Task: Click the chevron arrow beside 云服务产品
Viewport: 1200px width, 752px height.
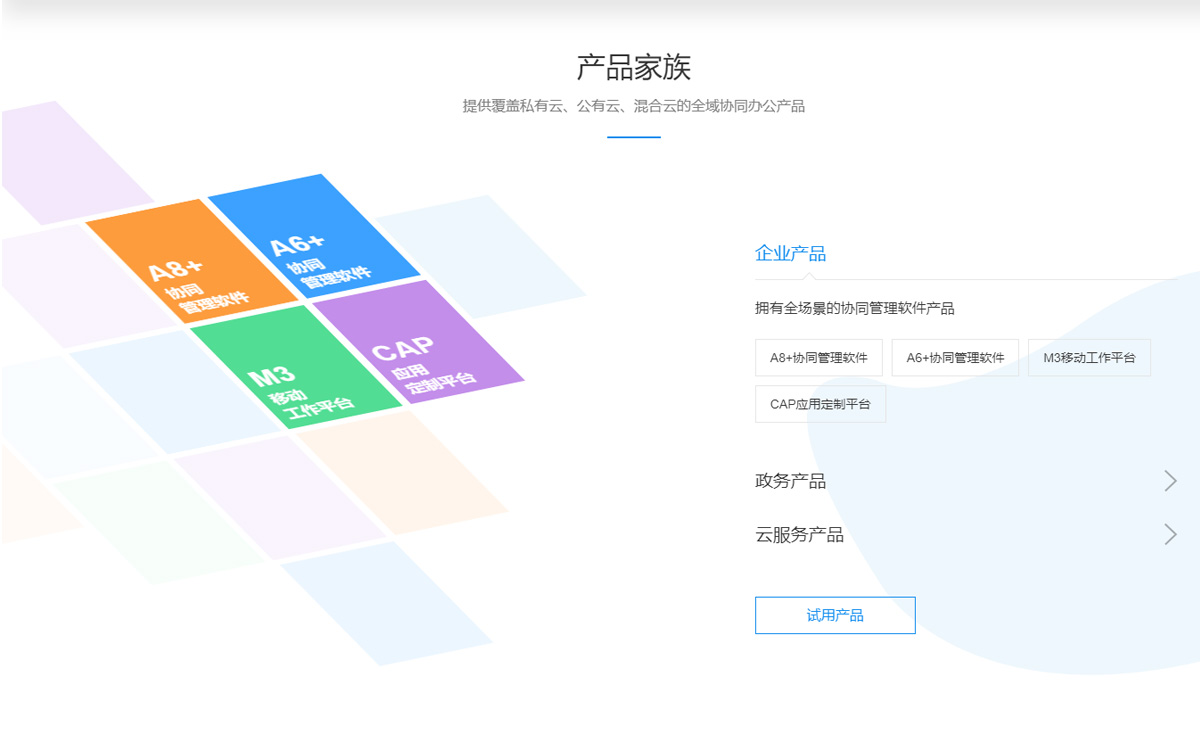Action: (1170, 535)
